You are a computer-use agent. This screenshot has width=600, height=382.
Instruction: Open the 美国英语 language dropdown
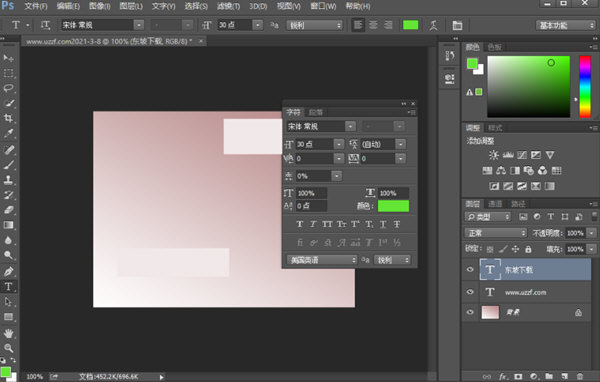(x=322, y=260)
